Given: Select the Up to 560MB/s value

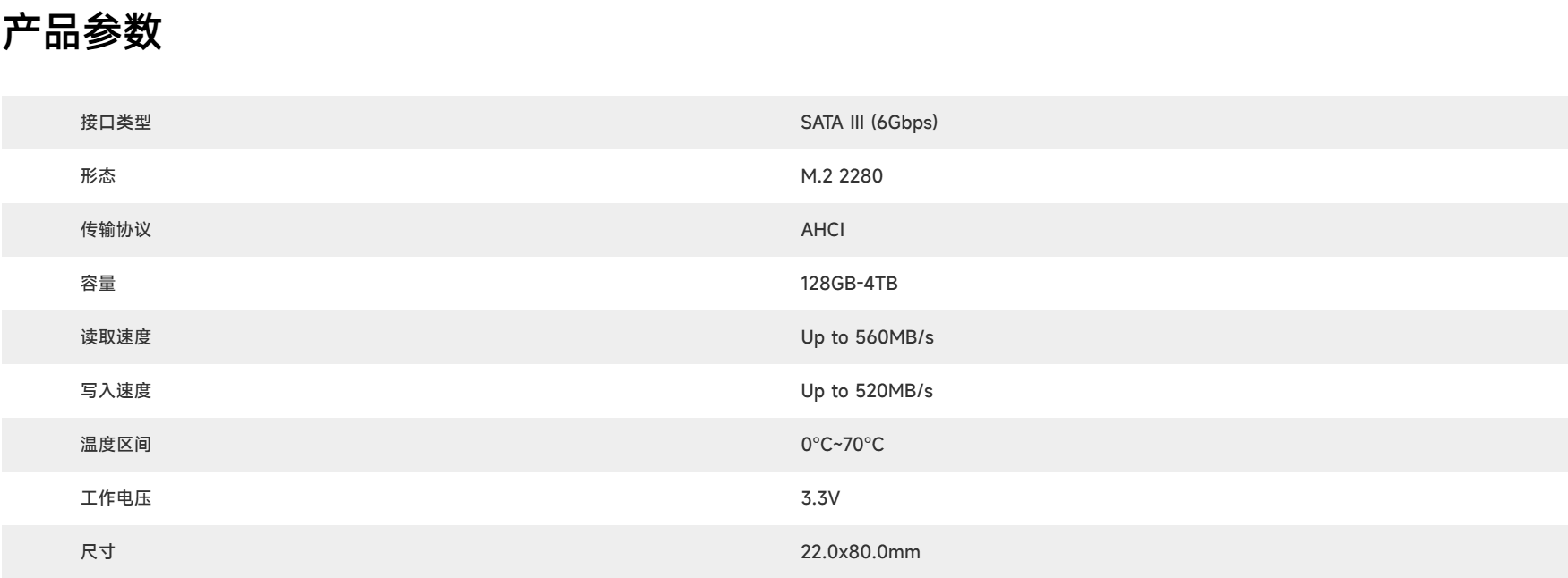Looking at the screenshot, I should 867,337.
